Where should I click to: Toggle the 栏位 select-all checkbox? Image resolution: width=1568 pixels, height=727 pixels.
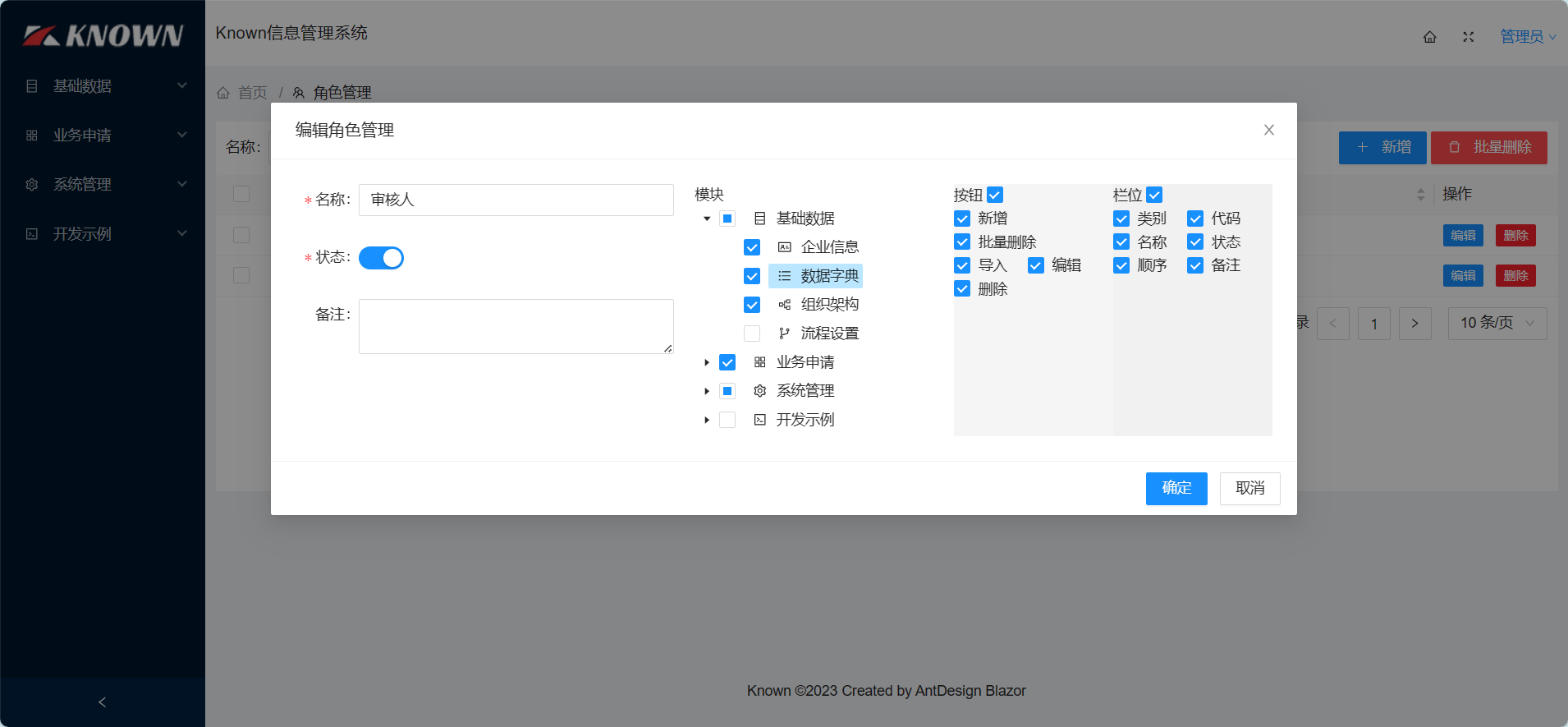[1154, 195]
